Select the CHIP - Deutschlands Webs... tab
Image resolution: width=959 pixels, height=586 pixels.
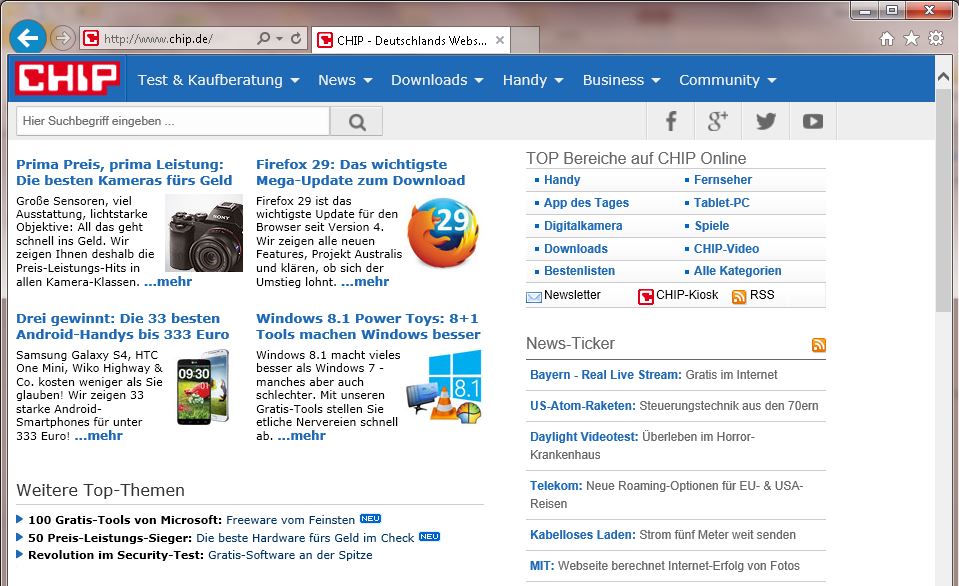point(410,40)
